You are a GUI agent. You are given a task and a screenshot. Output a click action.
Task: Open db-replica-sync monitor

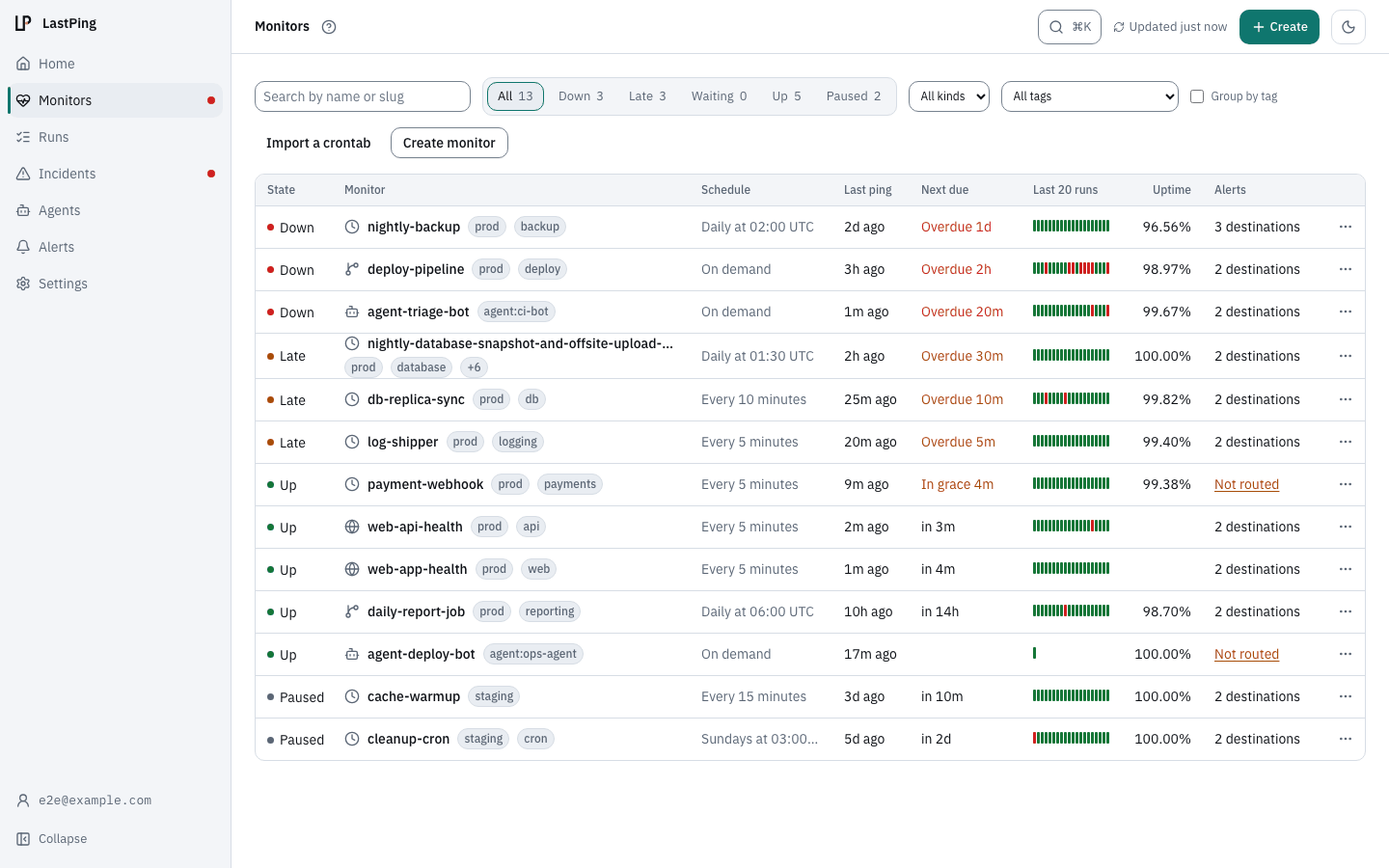[x=416, y=399]
